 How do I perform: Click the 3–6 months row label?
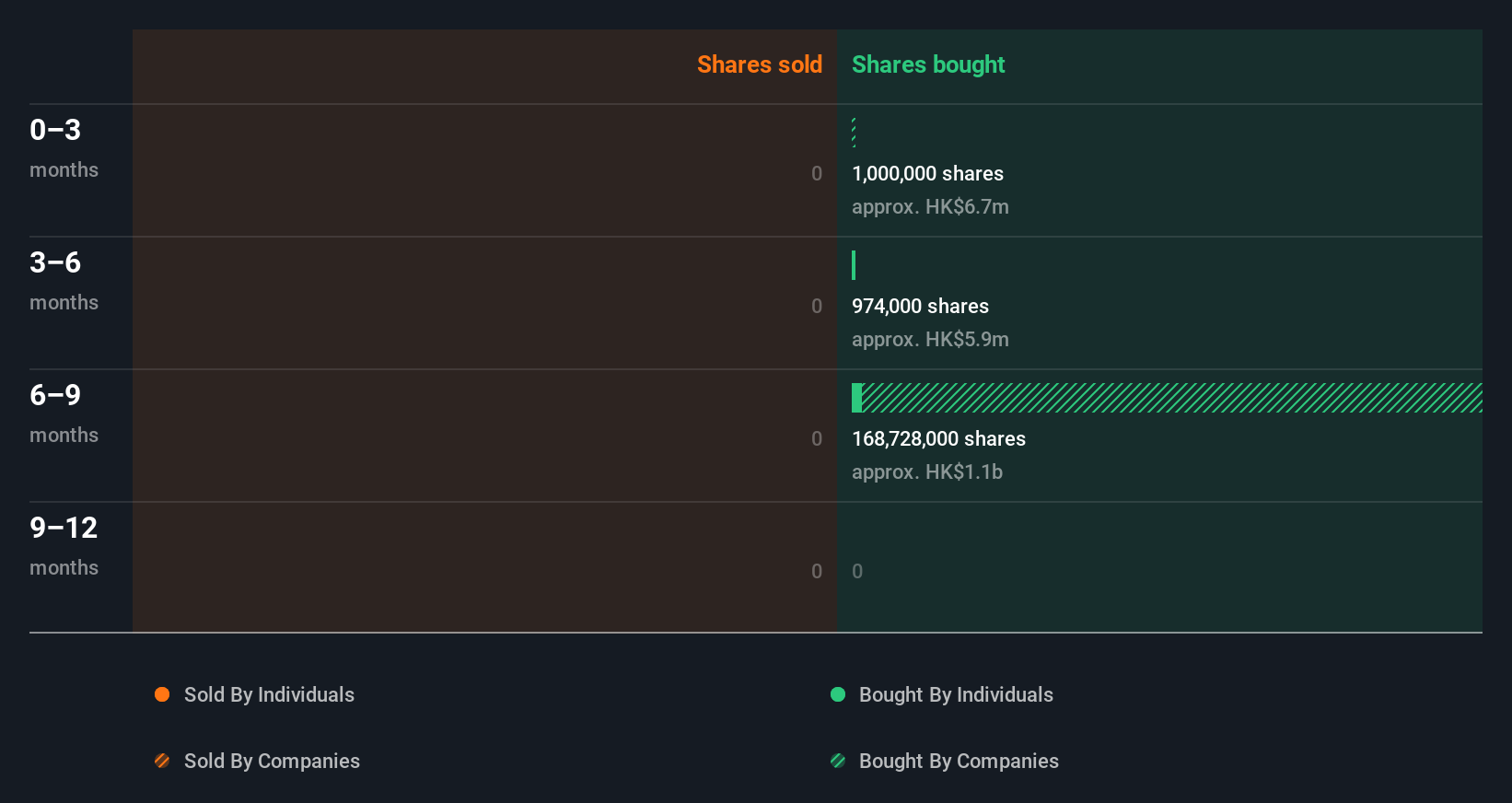[x=64, y=281]
